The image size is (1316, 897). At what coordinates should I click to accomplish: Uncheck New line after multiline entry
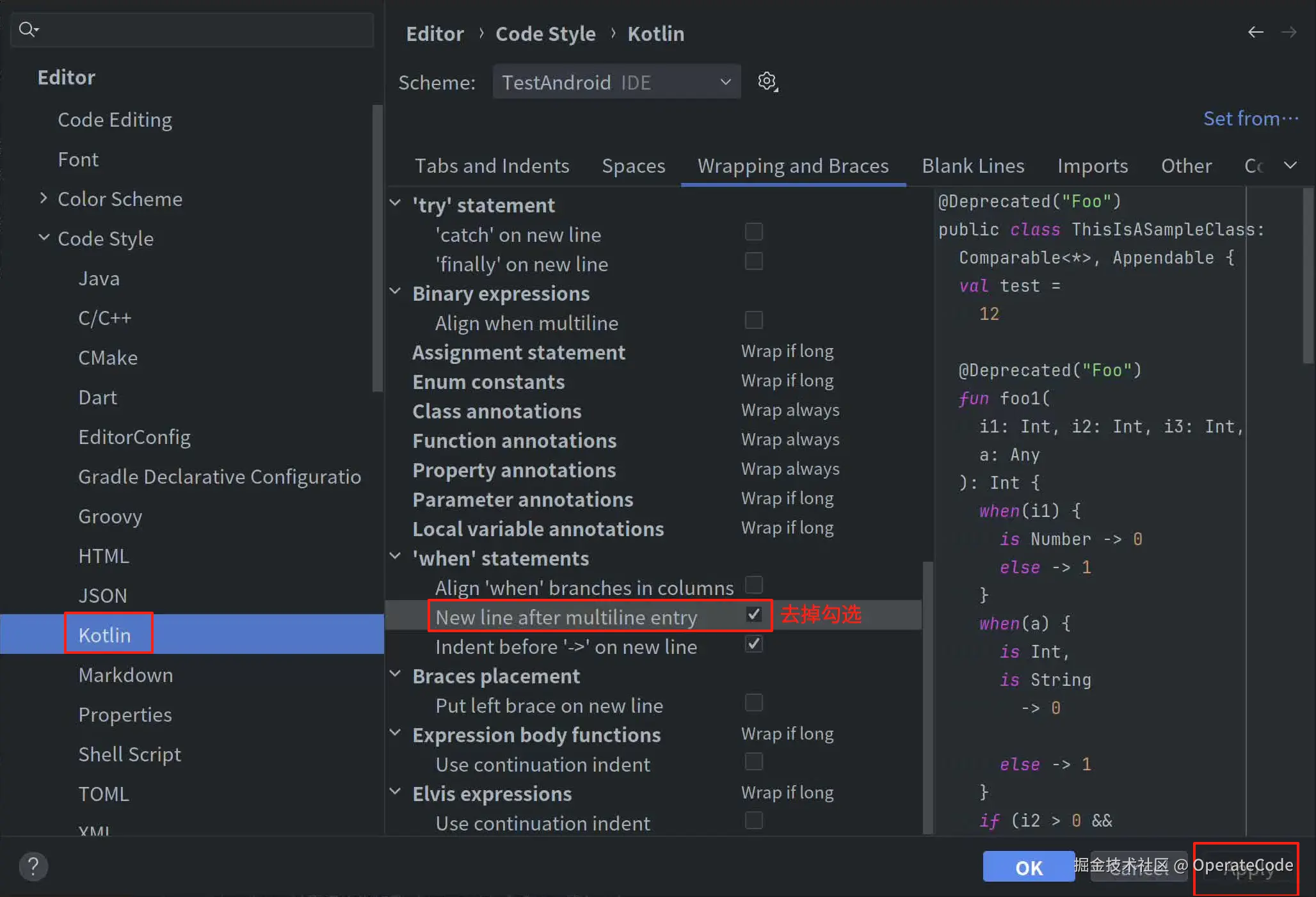coord(754,615)
